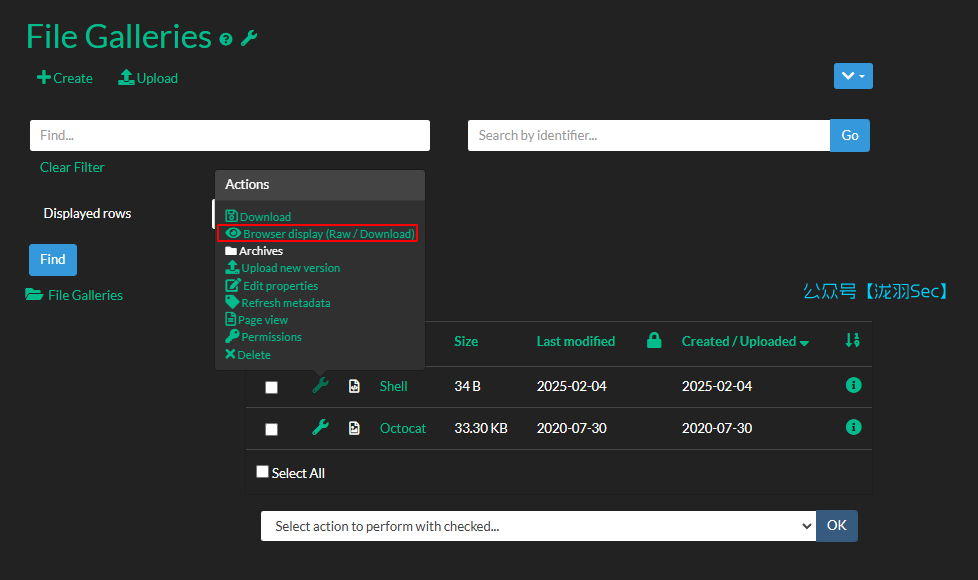
Task: Click the wrench icon in Octocat row
Action: (320, 428)
